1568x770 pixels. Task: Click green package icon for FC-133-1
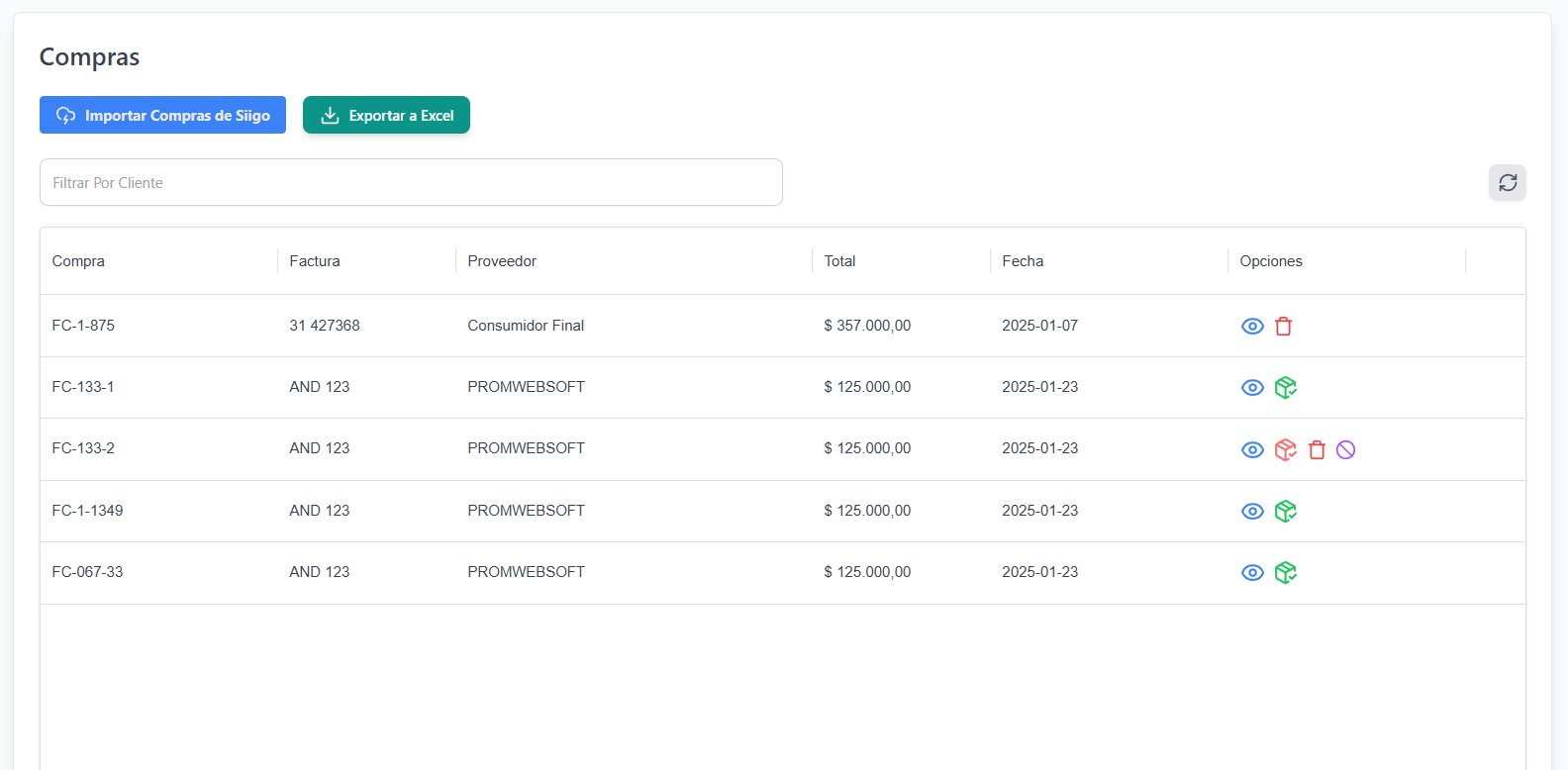coord(1286,388)
